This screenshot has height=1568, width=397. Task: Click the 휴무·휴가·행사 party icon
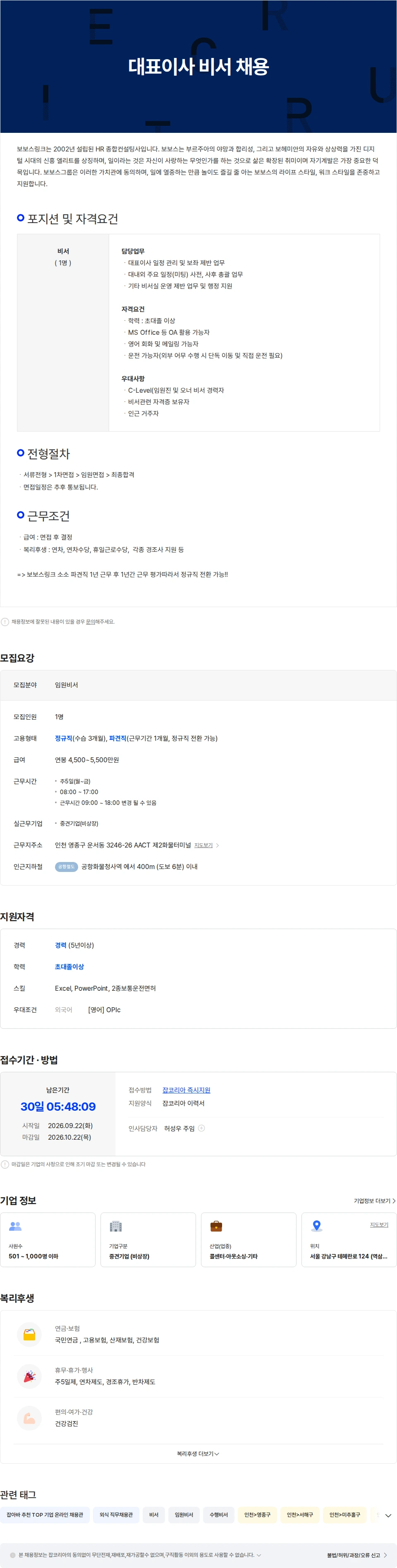point(29,1376)
